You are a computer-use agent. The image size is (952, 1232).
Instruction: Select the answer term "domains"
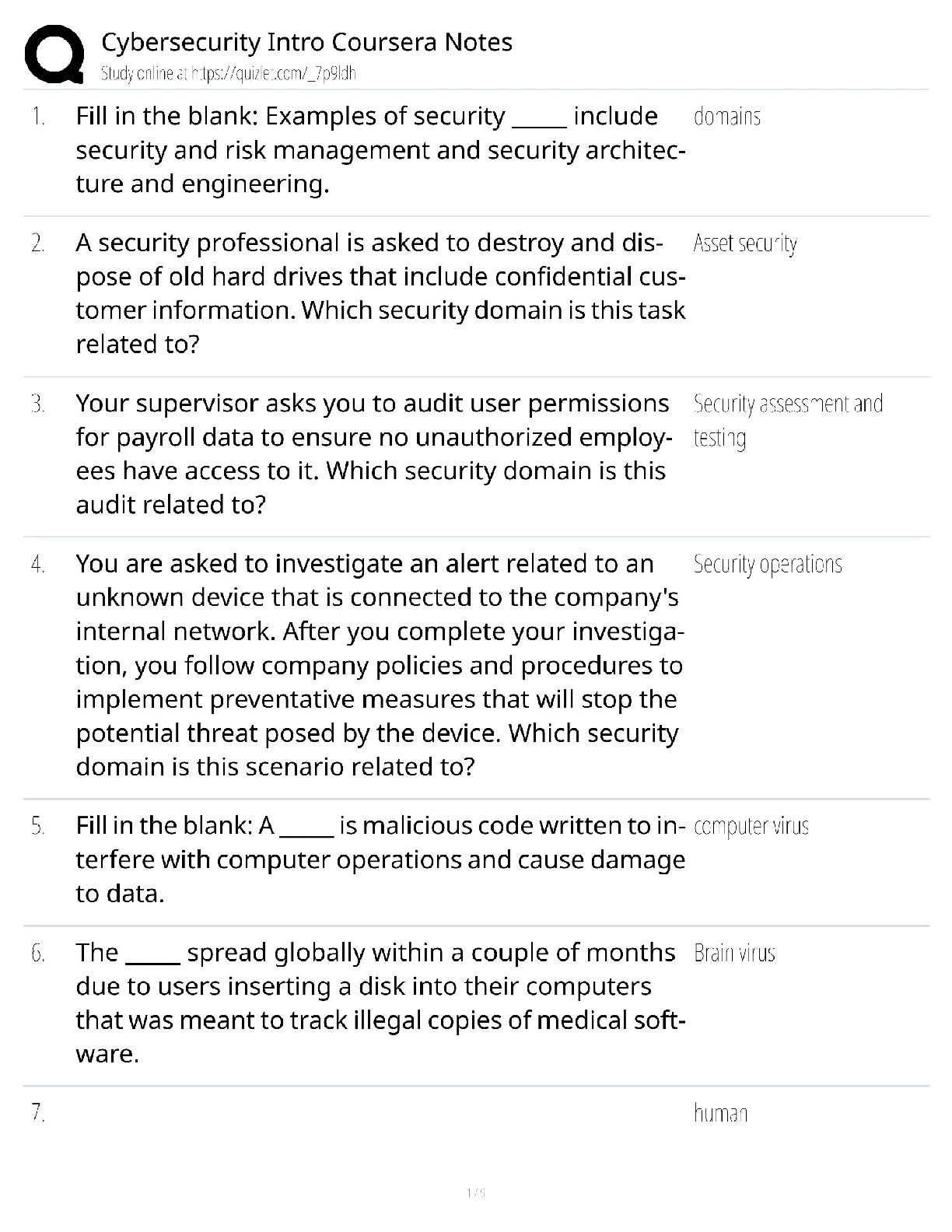(x=726, y=117)
